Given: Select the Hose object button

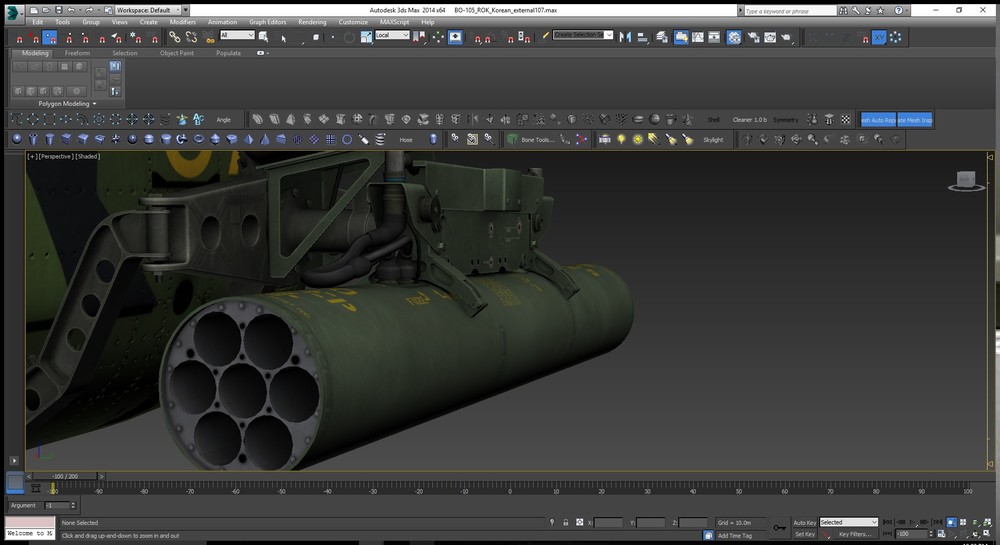Looking at the screenshot, I should coord(406,140).
